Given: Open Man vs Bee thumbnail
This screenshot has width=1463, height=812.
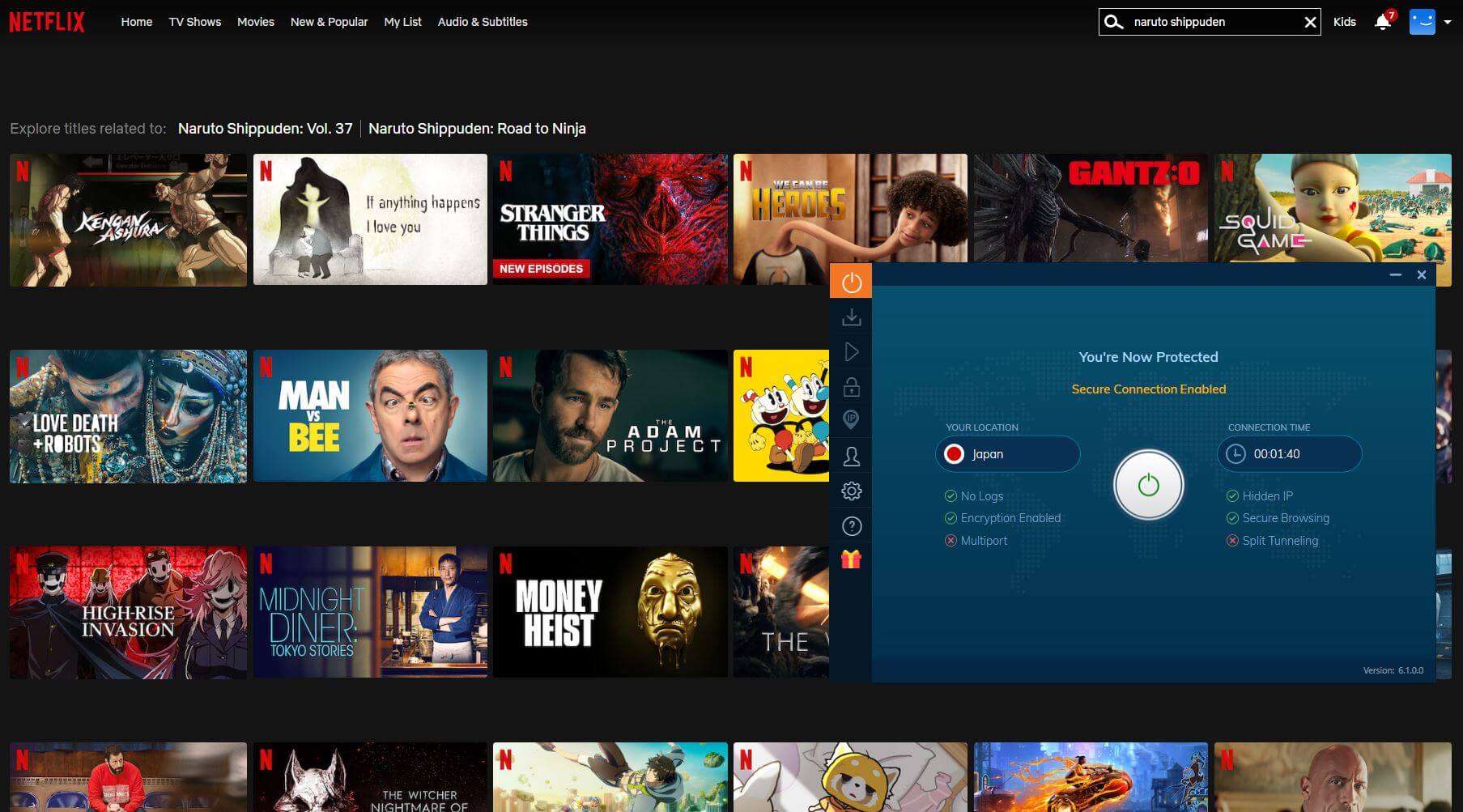Looking at the screenshot, I should click(x=370, y=416).
